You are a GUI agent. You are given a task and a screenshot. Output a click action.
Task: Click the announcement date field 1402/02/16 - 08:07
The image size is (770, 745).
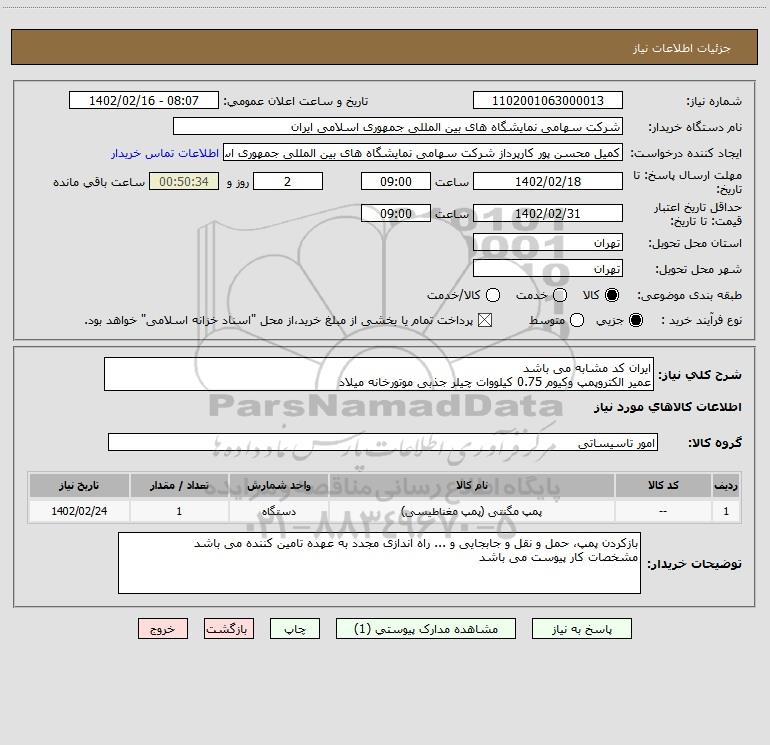click(x=144, y=101)
